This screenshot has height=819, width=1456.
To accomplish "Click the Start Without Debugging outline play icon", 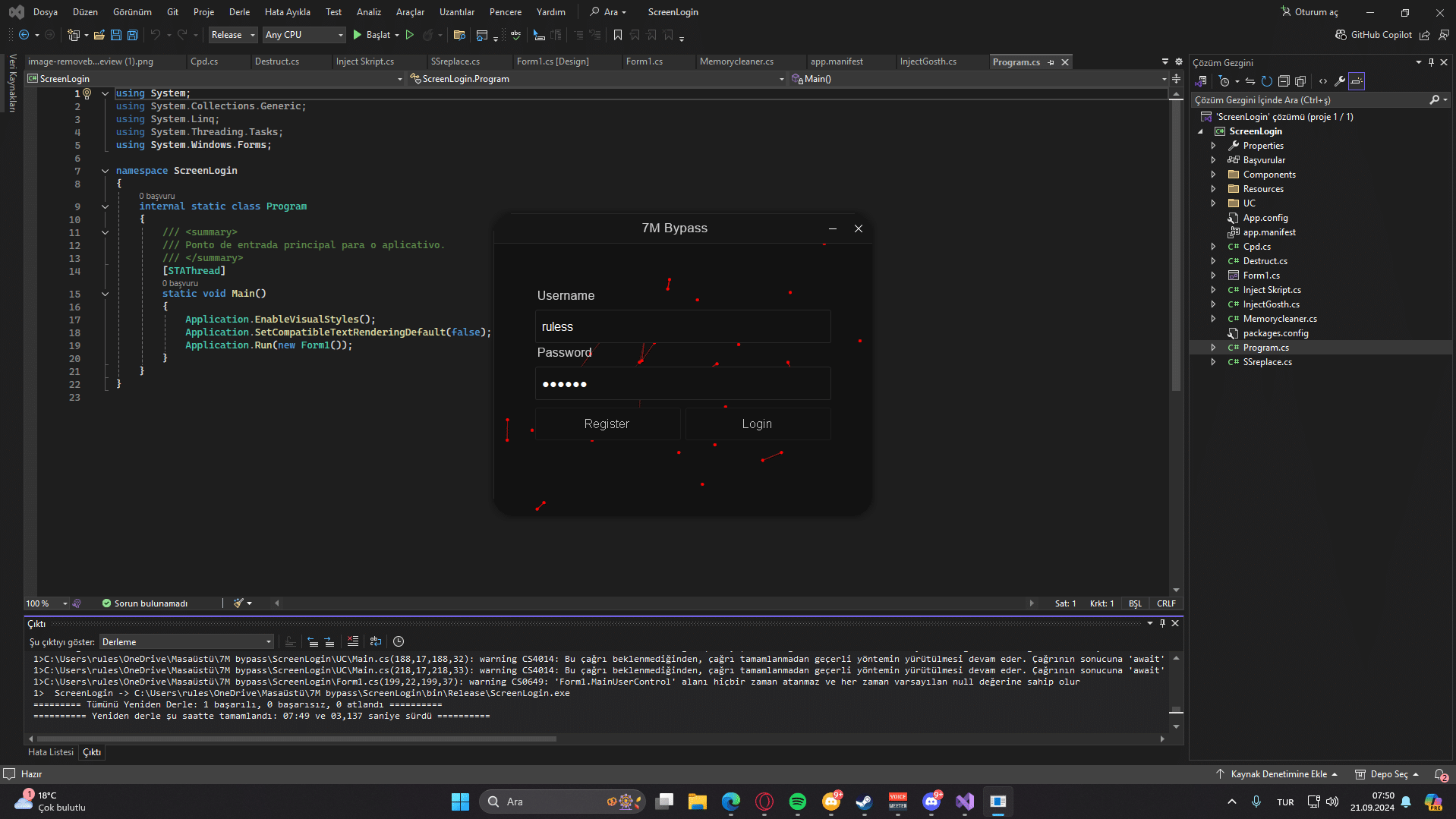I will point(410,35).
